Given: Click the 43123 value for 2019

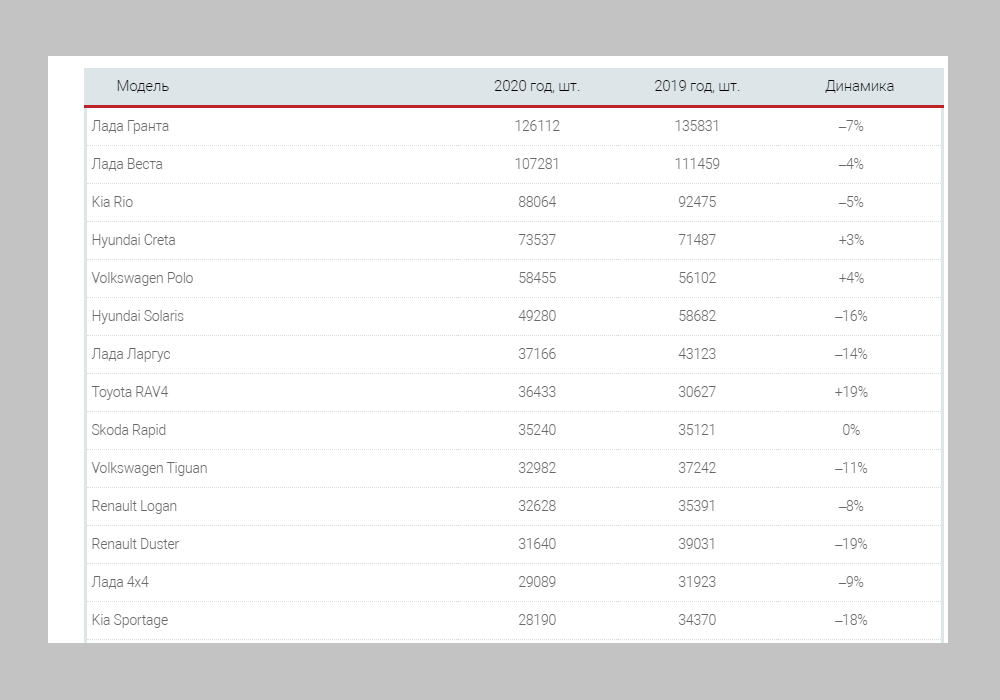Looking at the screenshot, I should pos(697,354).
